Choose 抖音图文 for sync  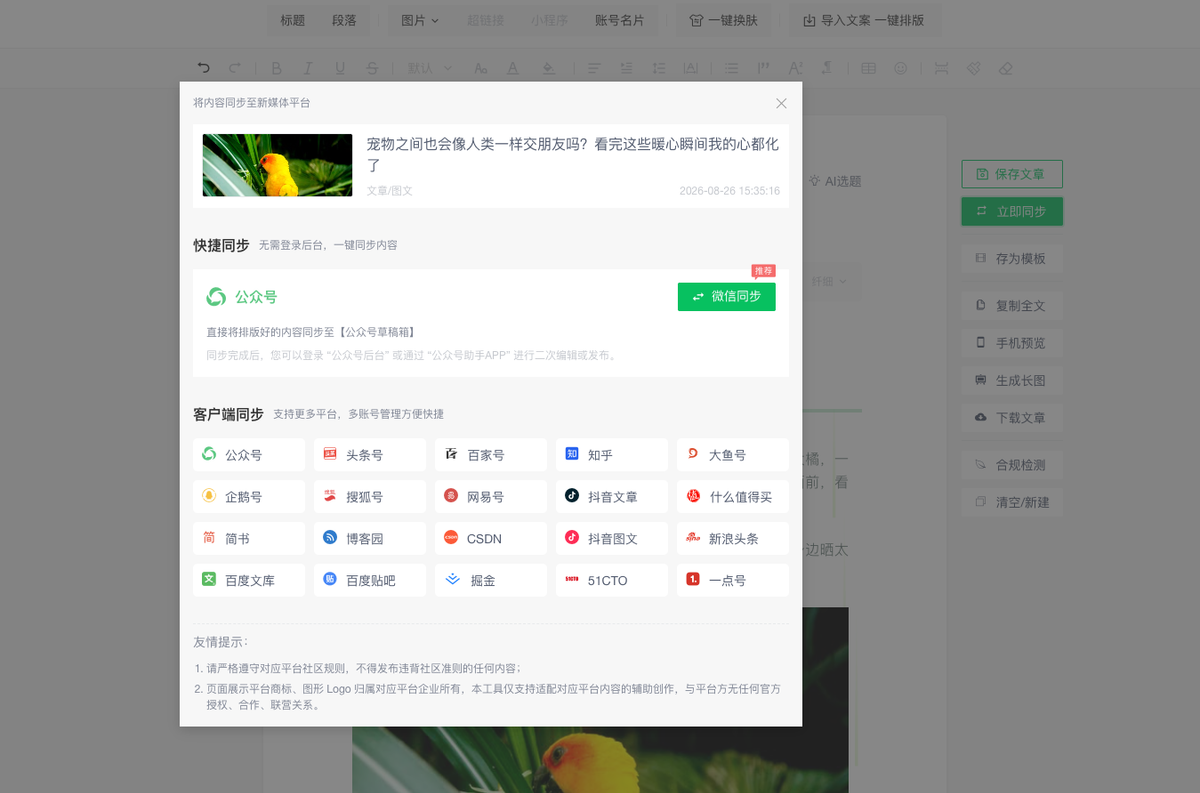click(x=612, y=539)
